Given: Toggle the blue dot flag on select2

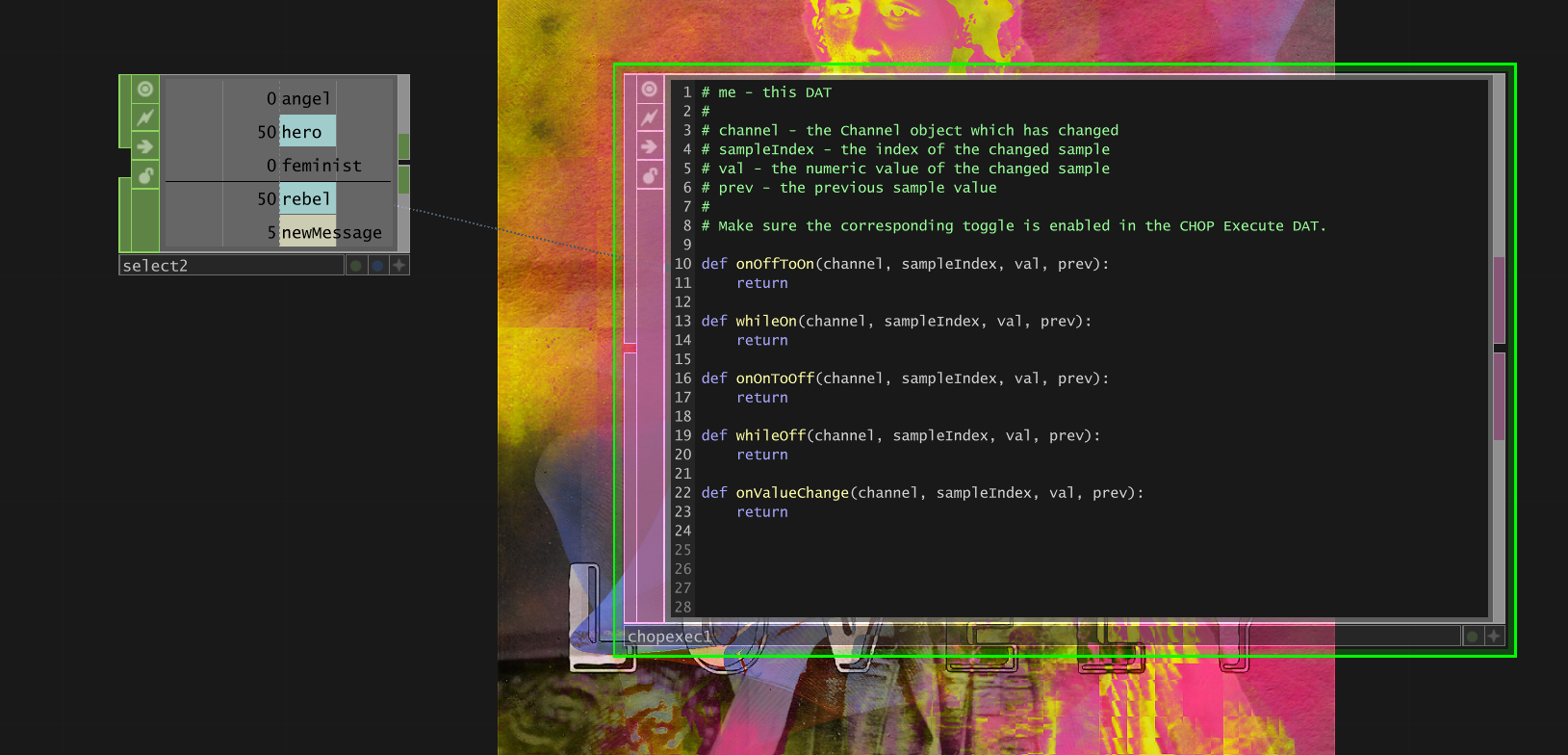Looking at the screenshot, I should point(377,266).
